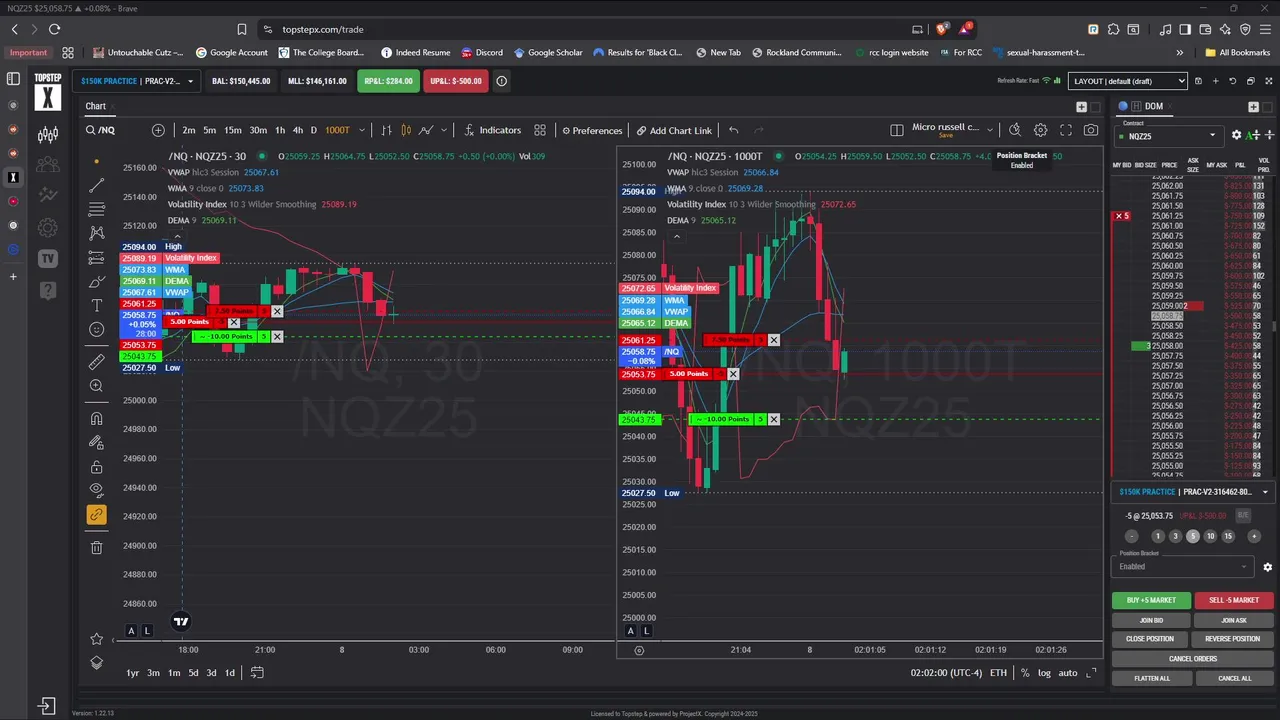Open chart Preferences
This screenshot has width=1280, height=720.
[592, 130]
